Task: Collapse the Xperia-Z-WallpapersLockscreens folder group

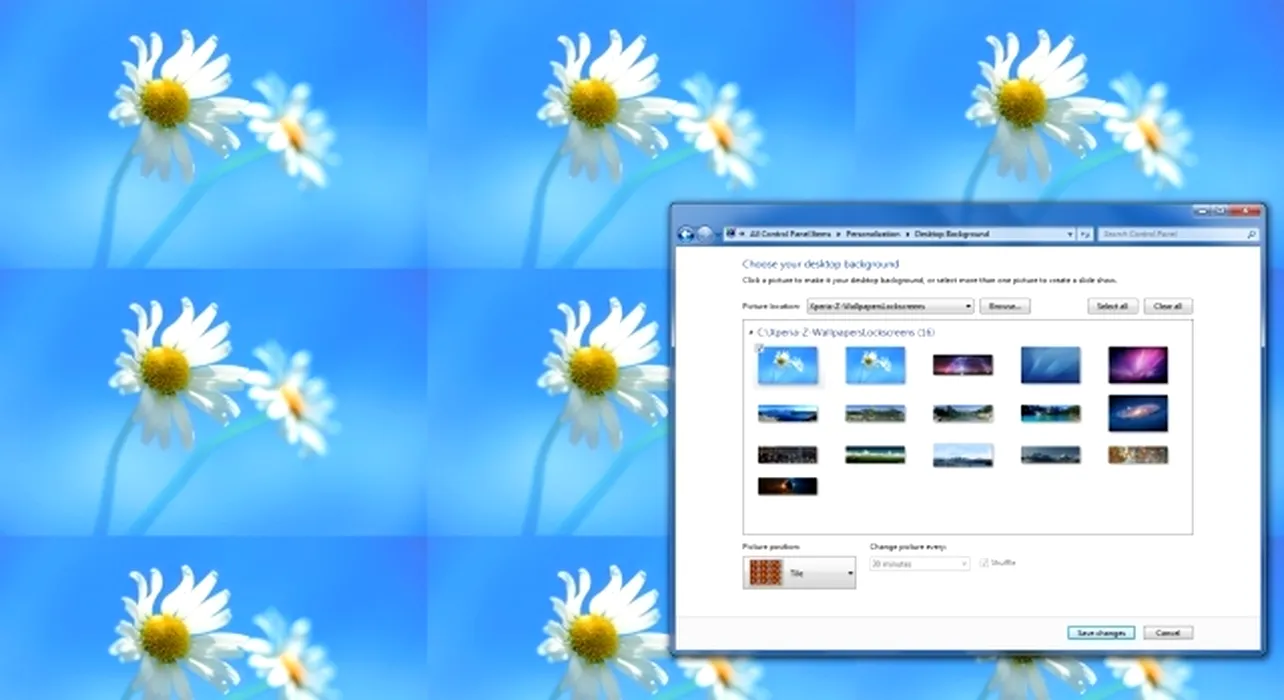Action: click(750, 332)
